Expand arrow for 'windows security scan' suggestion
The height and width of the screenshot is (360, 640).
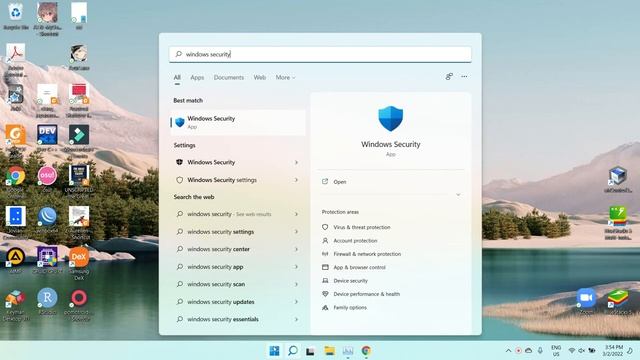[296, 284]
